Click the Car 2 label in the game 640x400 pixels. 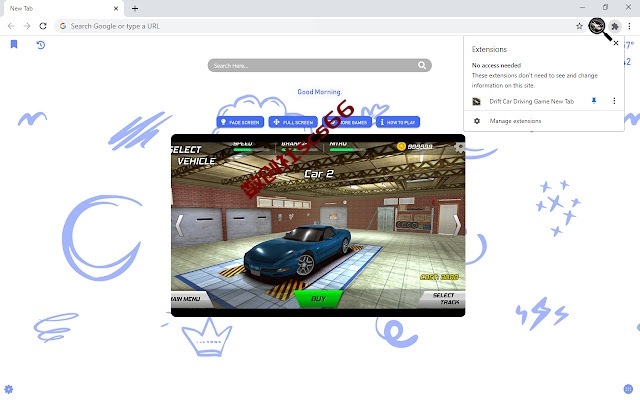[319, 173]
